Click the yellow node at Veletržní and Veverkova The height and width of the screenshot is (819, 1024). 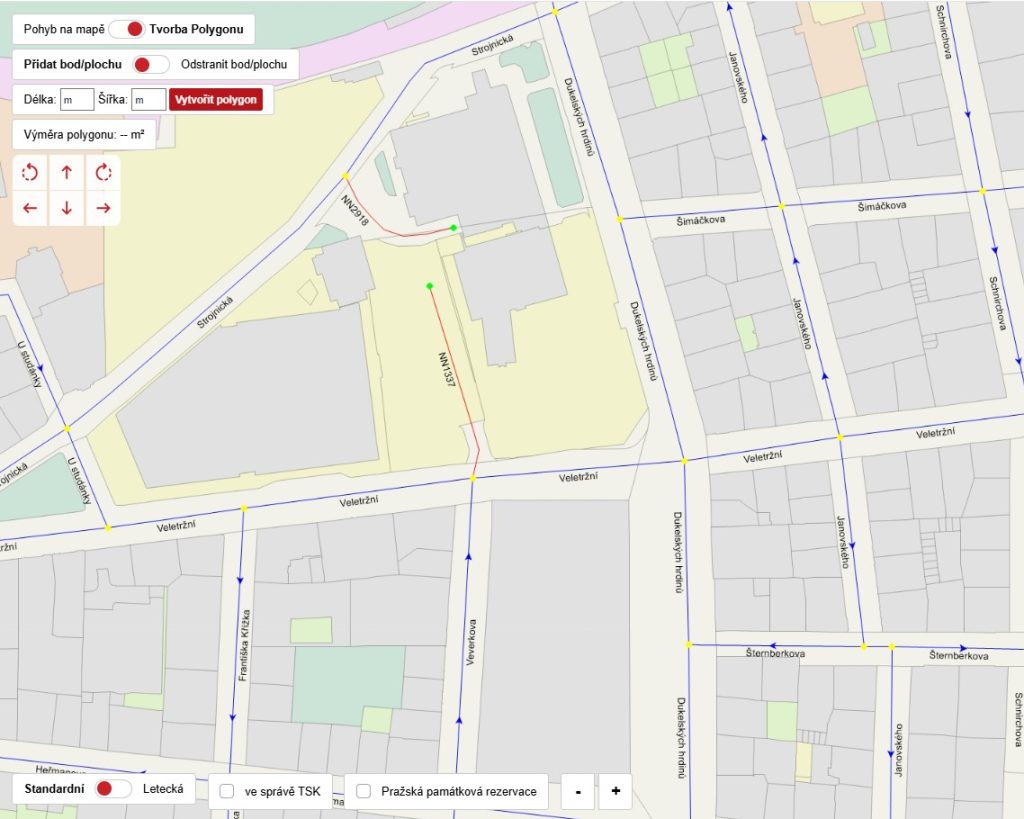point(472,479)
